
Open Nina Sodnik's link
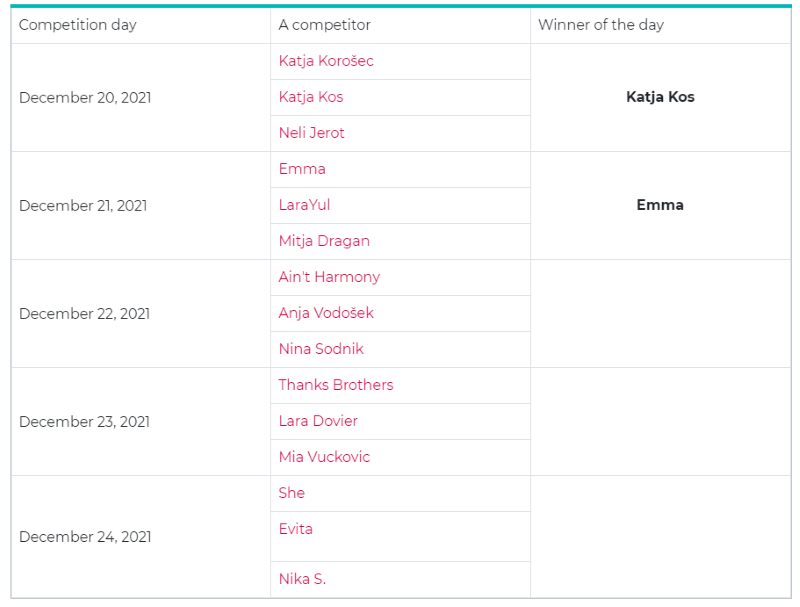click(321, 349)
